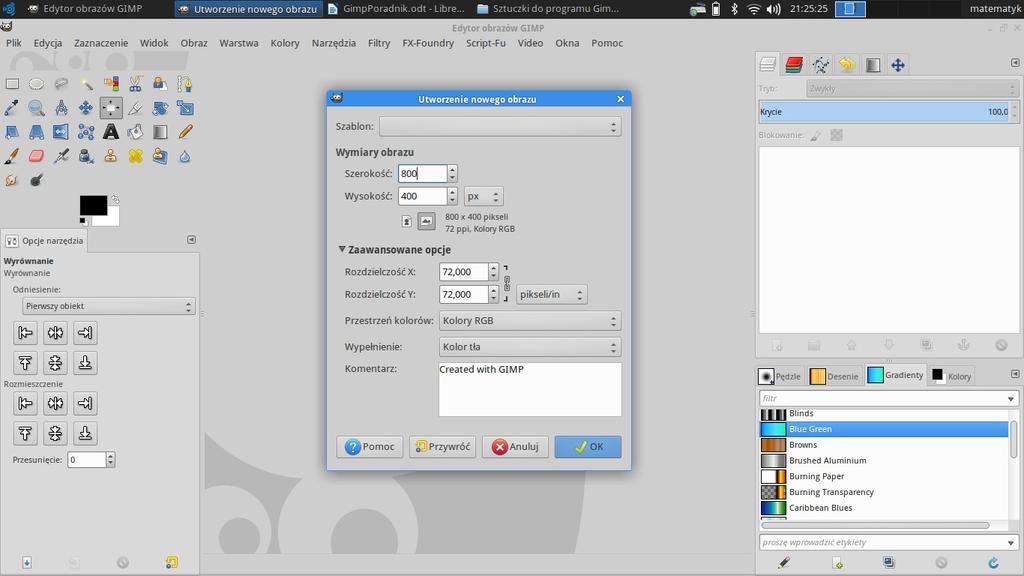
Task: Toggle the resolution chain link
Action: [507, 283]
